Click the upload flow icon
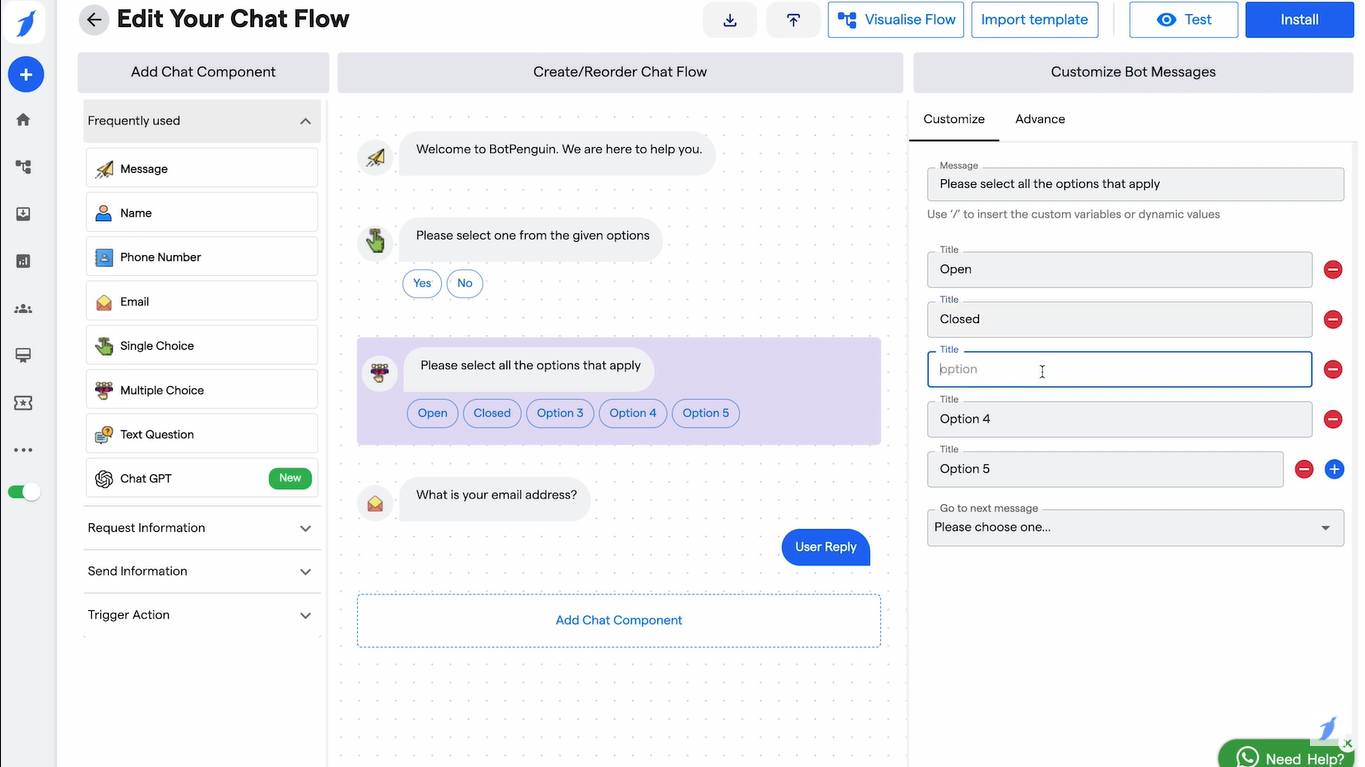Image resolution: width=1365 pixels, height=767 pixels. (x=793, y=19)
